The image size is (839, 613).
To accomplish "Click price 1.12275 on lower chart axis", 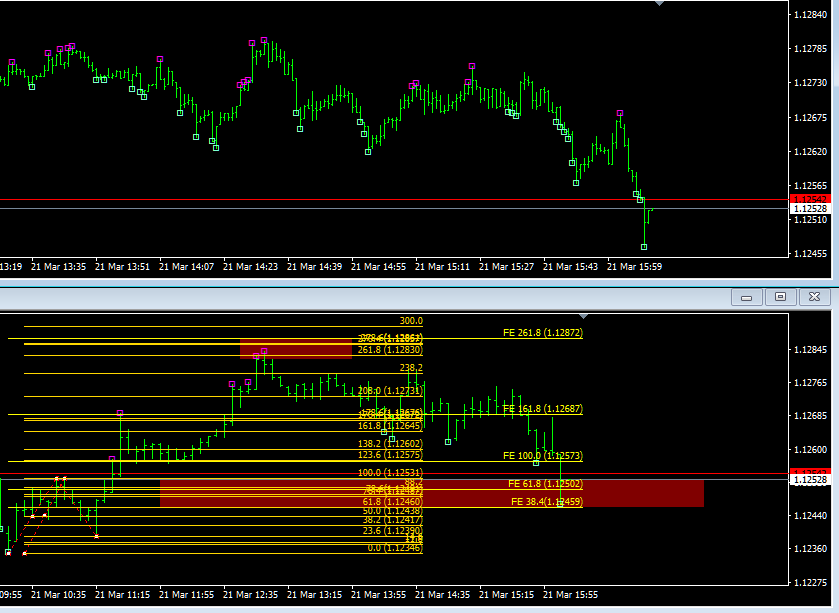I will (810, 583).
